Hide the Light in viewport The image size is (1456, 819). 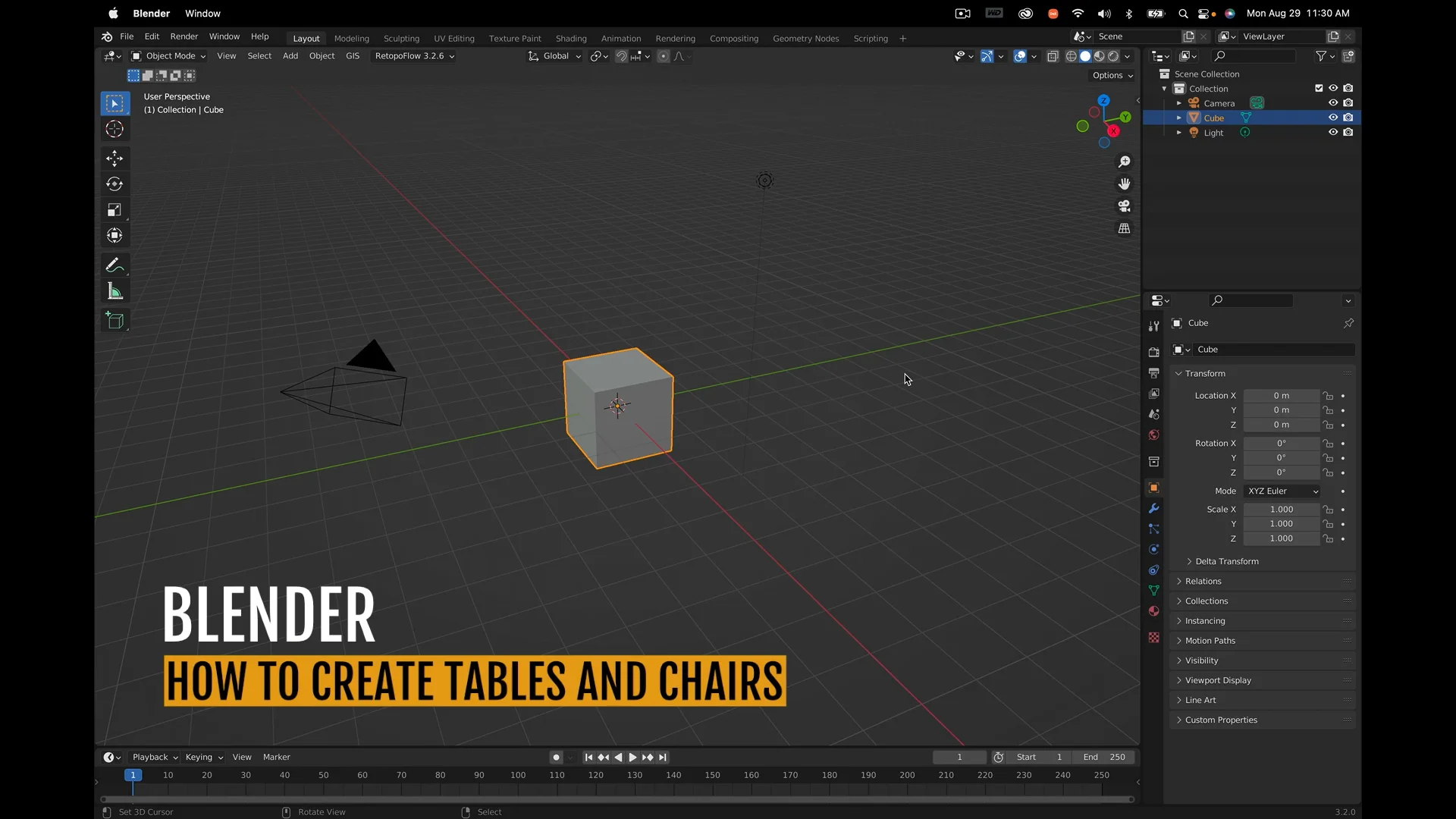tap(1333, 132)
